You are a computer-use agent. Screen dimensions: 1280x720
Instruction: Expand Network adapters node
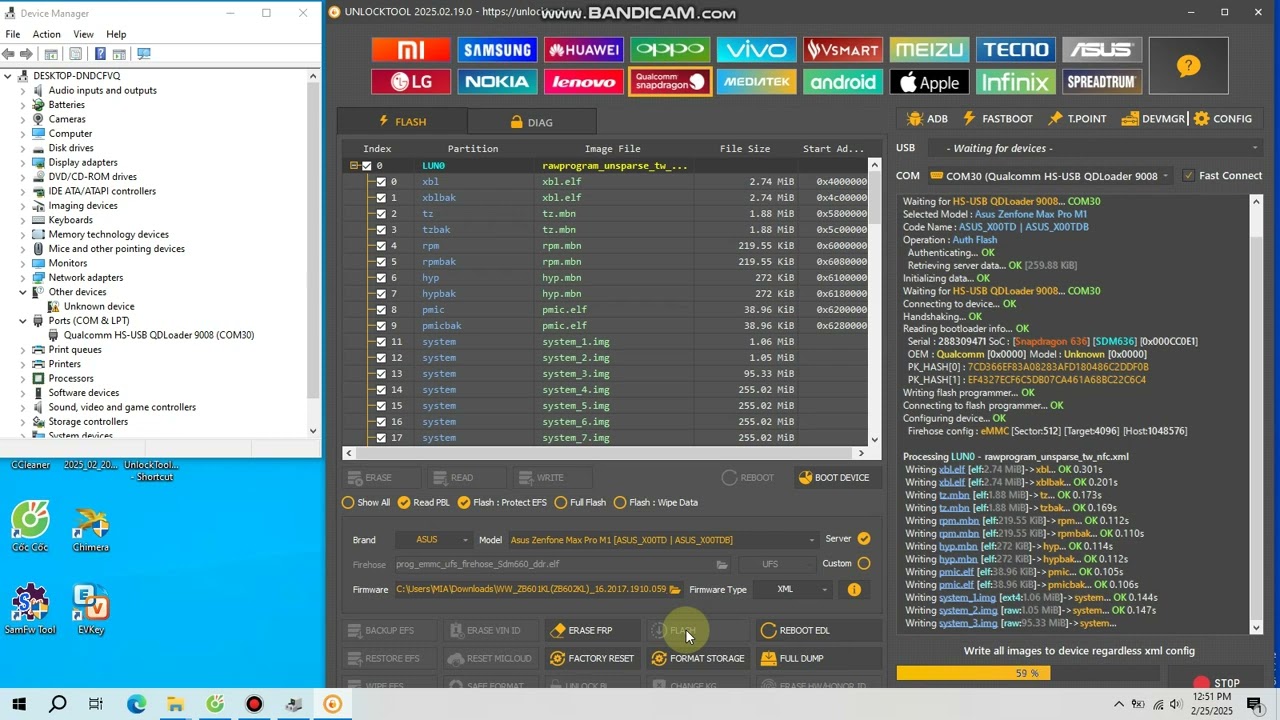23,278
